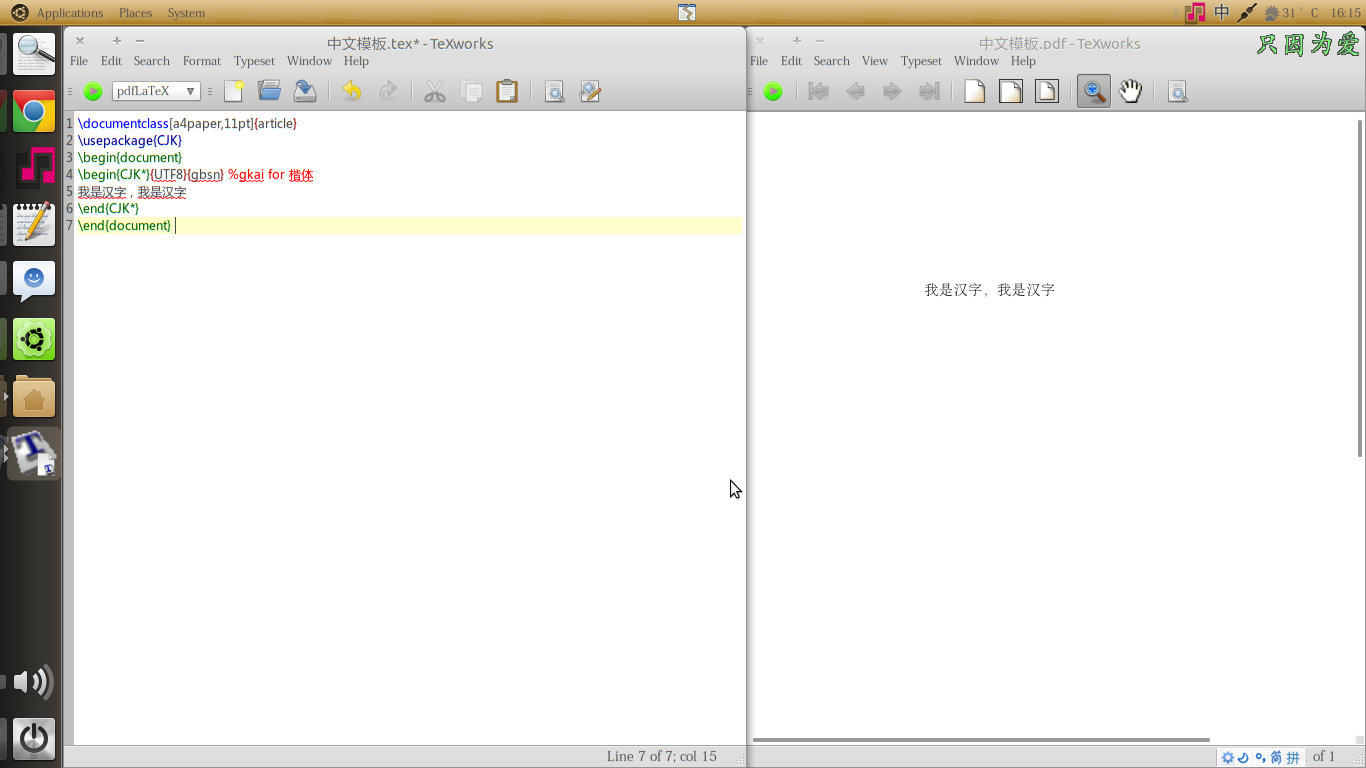Open Window menu in editor window
This screenshot has width=1366, height=768.
pyautogui.click(x=309, y=61)
